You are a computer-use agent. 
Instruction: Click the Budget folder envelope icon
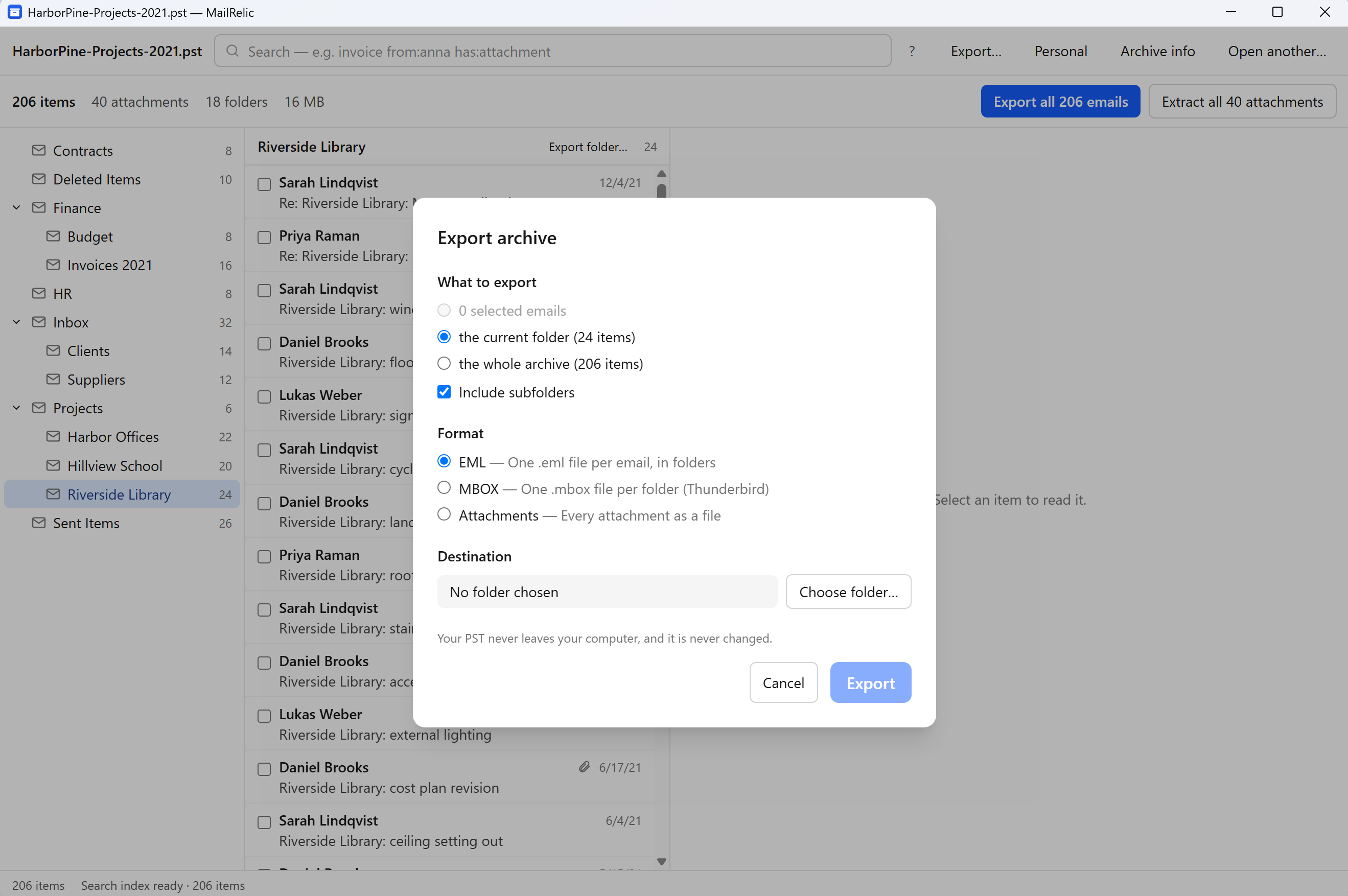tap(53, 236)
